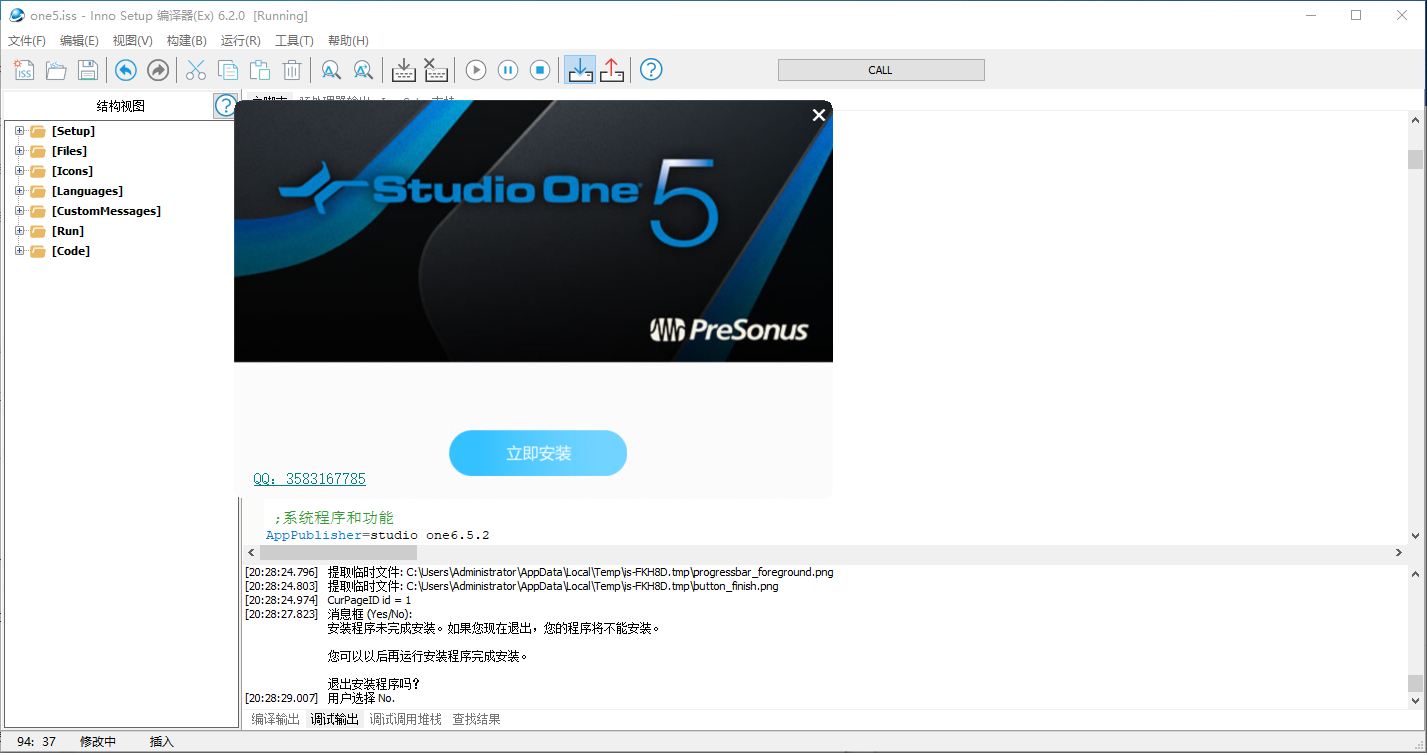The height and width of the screenshot is (753, 1427).
Task: Open the 工具(T) menu
Action: [294, 39]
